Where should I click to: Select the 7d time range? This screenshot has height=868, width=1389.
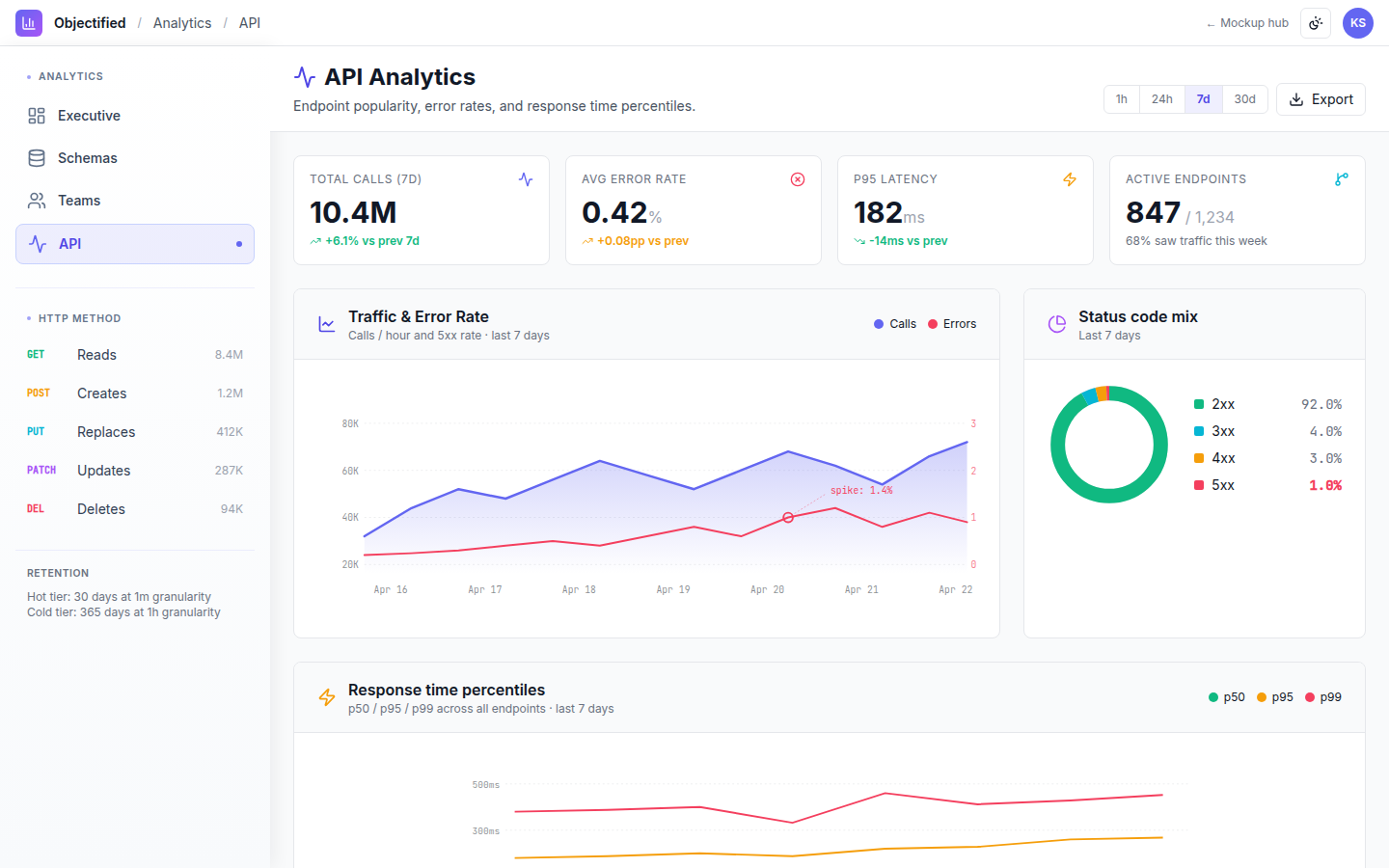[x=1203, y=99]
